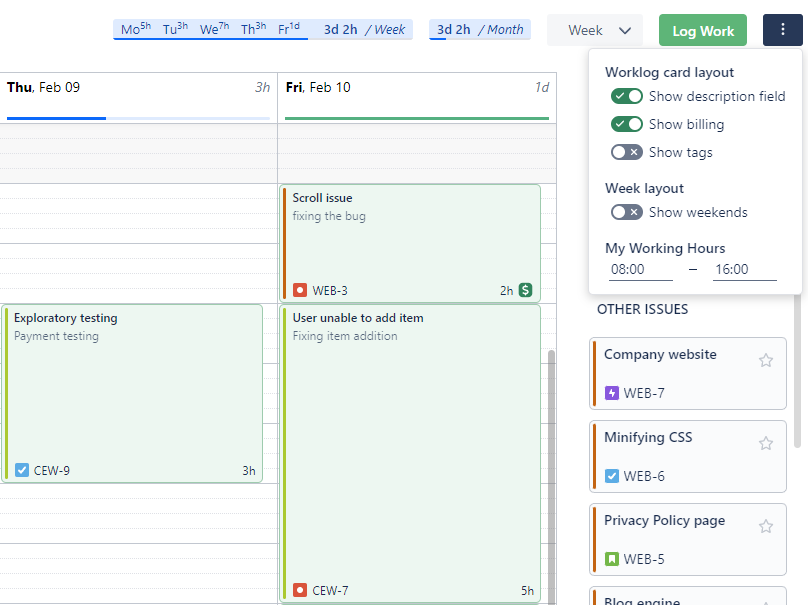This screenshot has height=605, width=808.
Task: Click the My Working Hours heading
Action: coord(665,248)
